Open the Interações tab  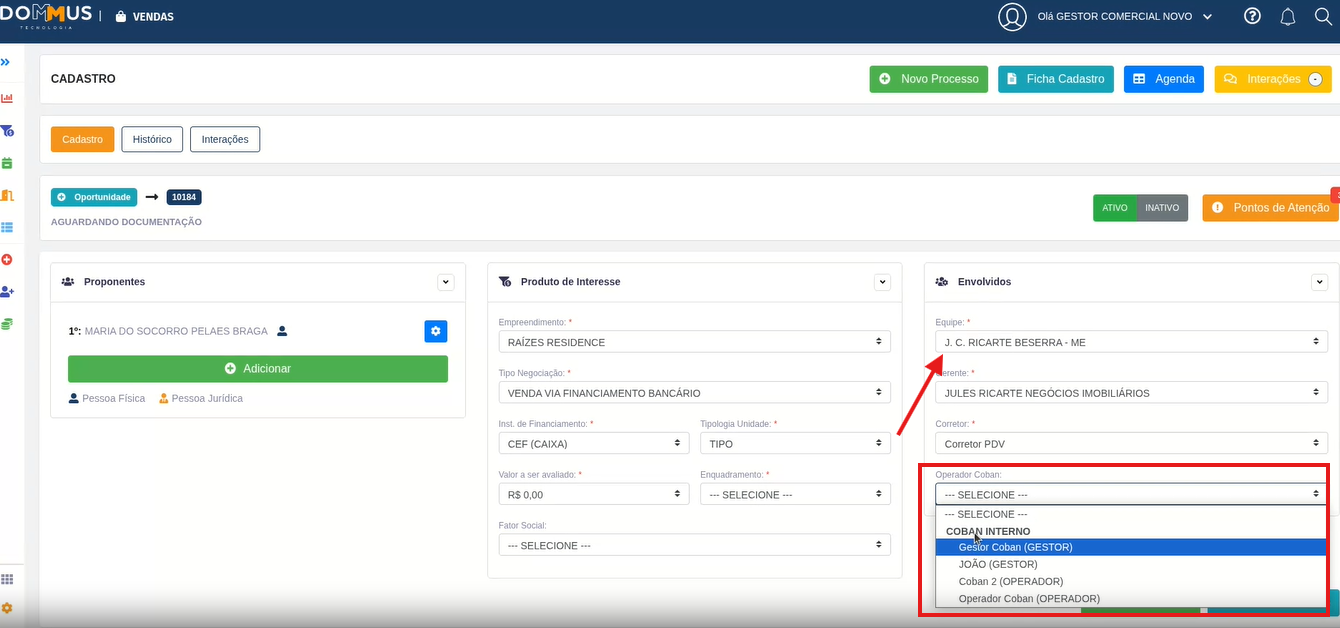(225, 139)
